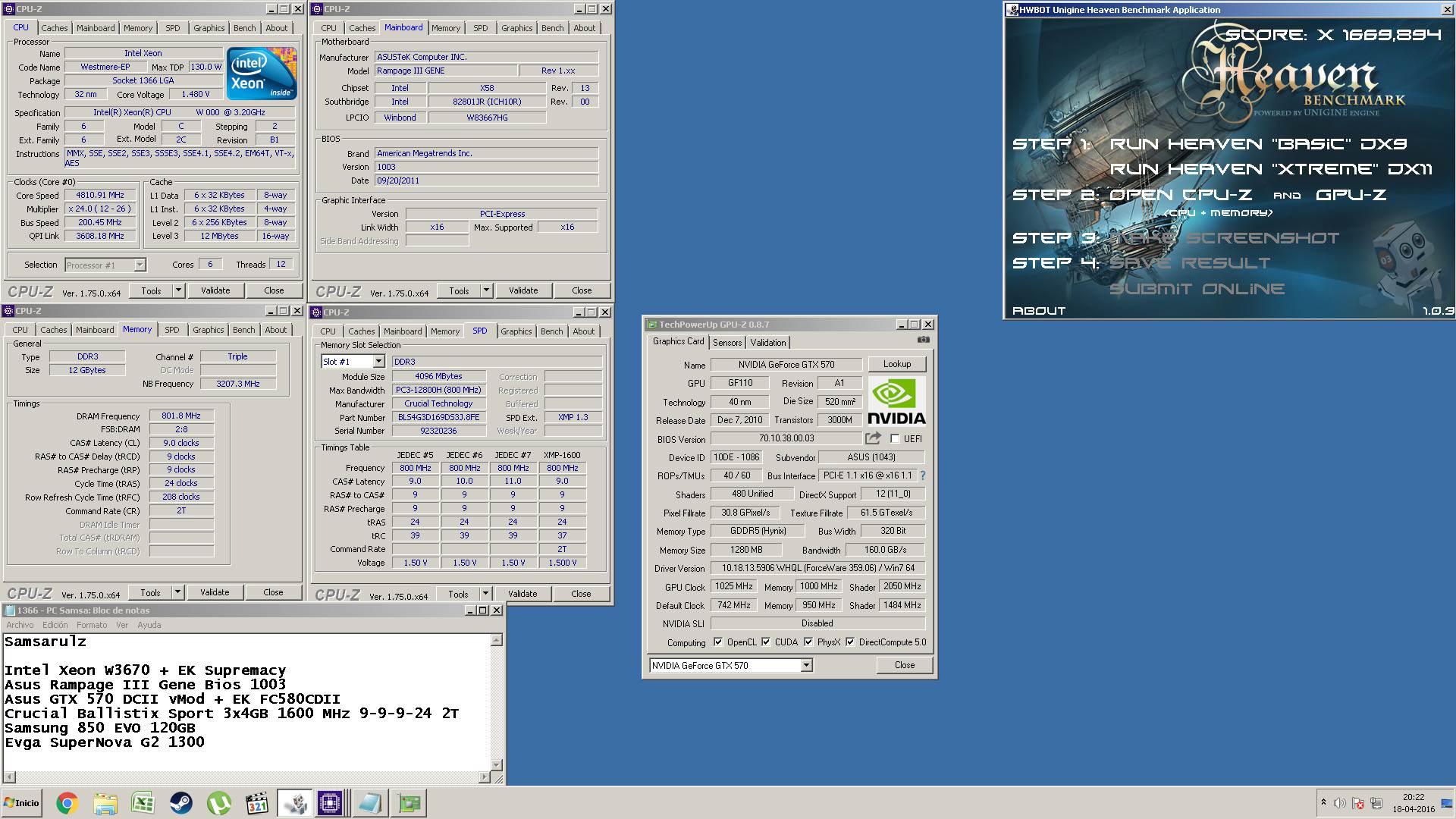Switch to GPU-Z taskbar item
Viewport: 1456px width, 819px height.
point(409,803)
